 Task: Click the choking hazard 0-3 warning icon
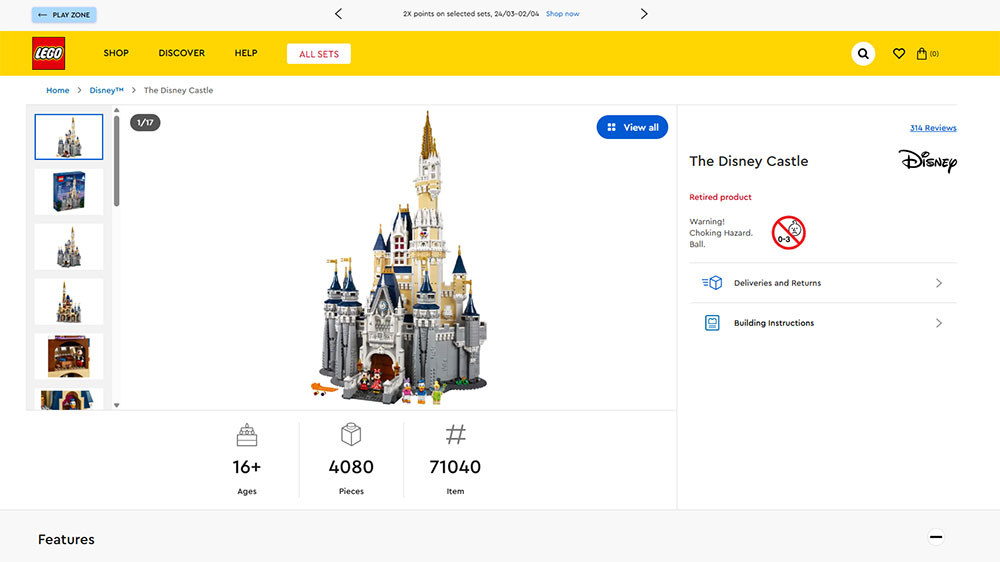click(788, 232)
